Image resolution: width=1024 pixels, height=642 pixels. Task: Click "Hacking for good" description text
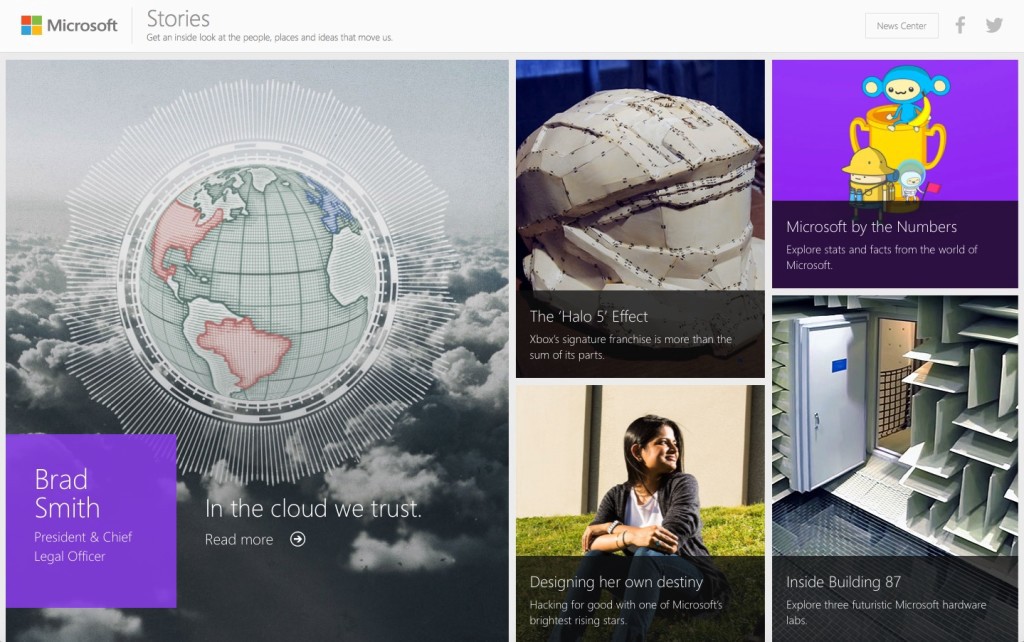tap(626, 613)
